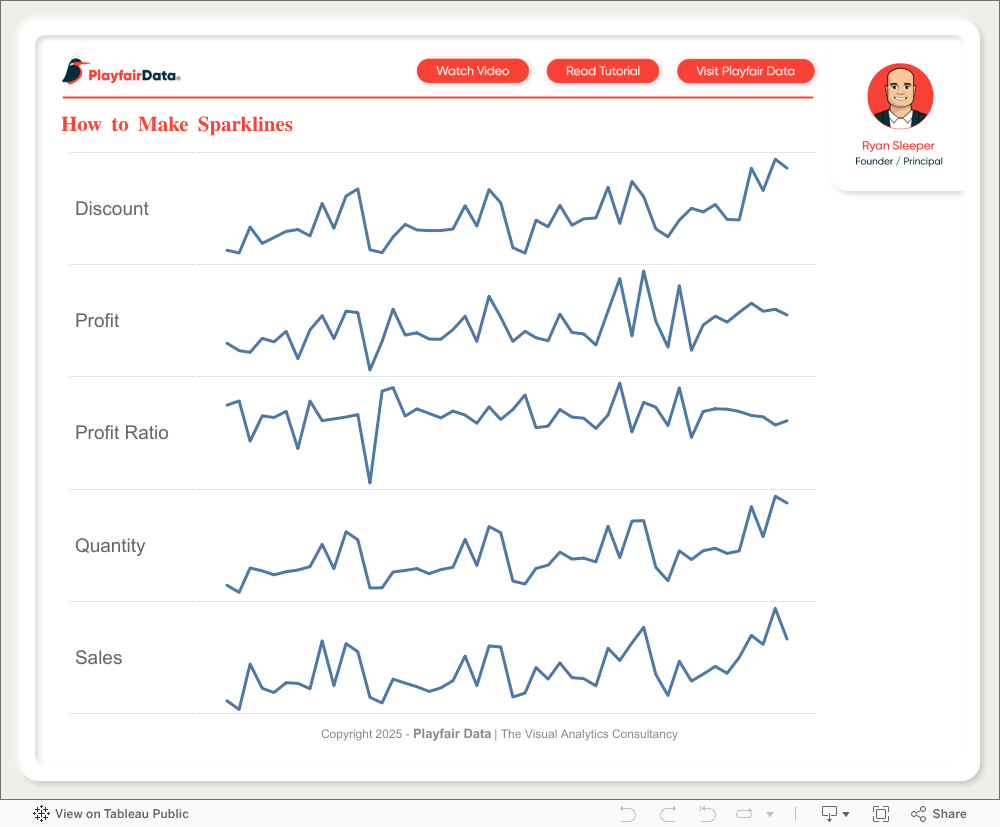Click the Discount sparkline chart

pyautogui.click(x=507, y=206)
